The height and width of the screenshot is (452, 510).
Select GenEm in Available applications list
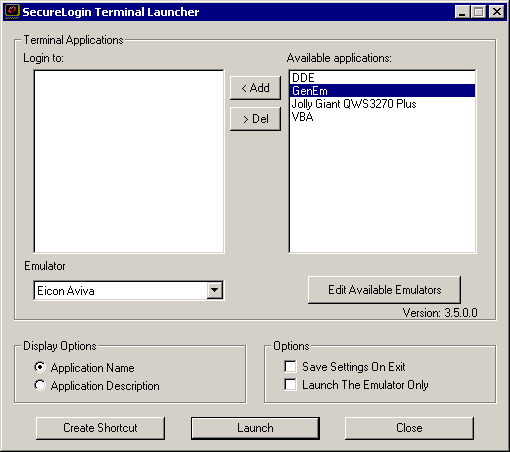point(382,91)
